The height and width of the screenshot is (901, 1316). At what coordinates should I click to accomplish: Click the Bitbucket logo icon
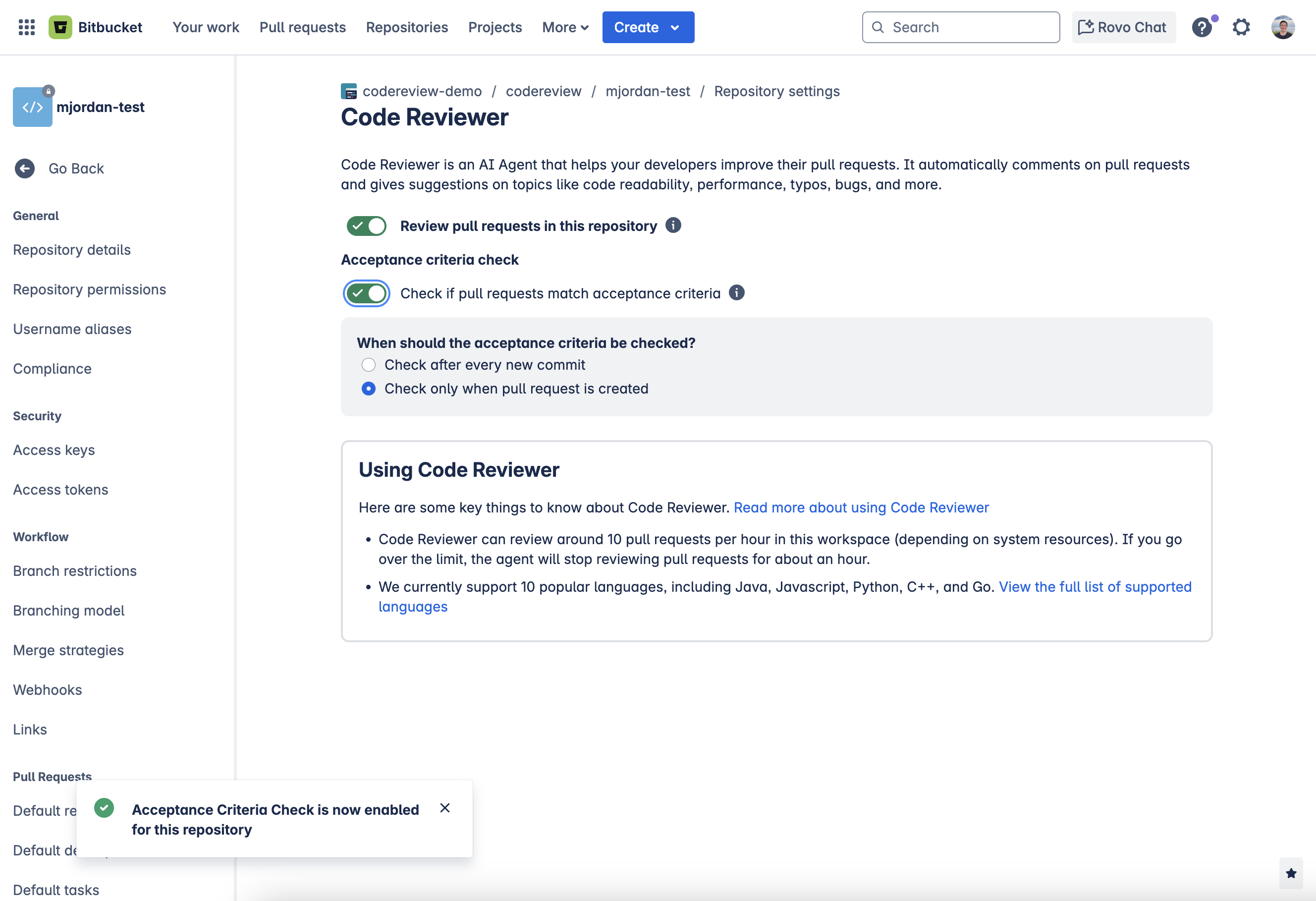pos(60,27)
